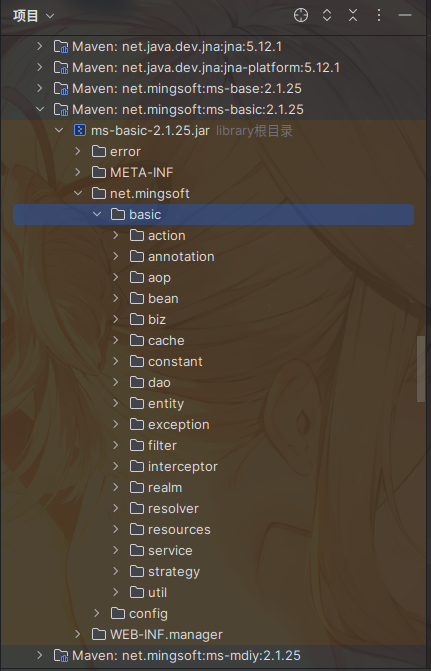431x671 pixels.
Task: Hide the project tool window
Action: tap(405, 15)
